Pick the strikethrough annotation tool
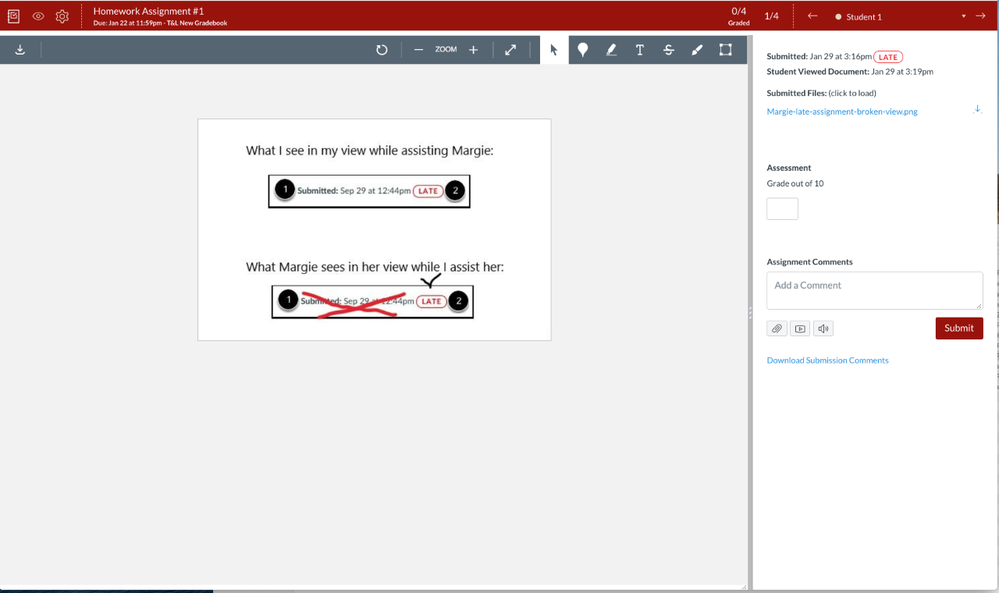 [x=668, y=50]
